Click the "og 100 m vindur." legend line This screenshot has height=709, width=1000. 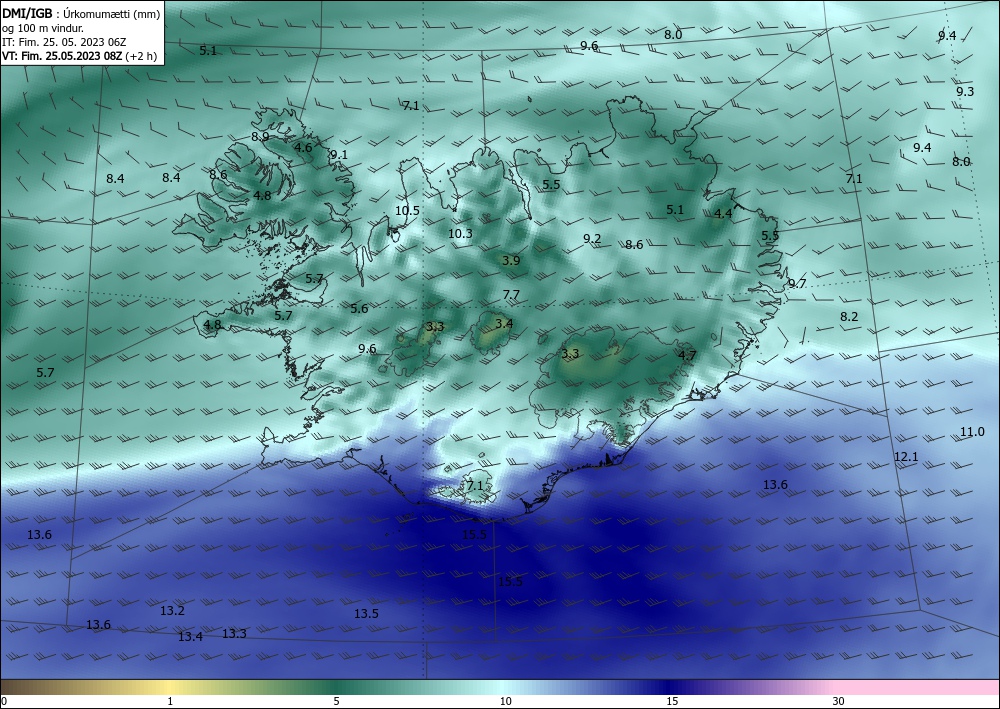43,28
